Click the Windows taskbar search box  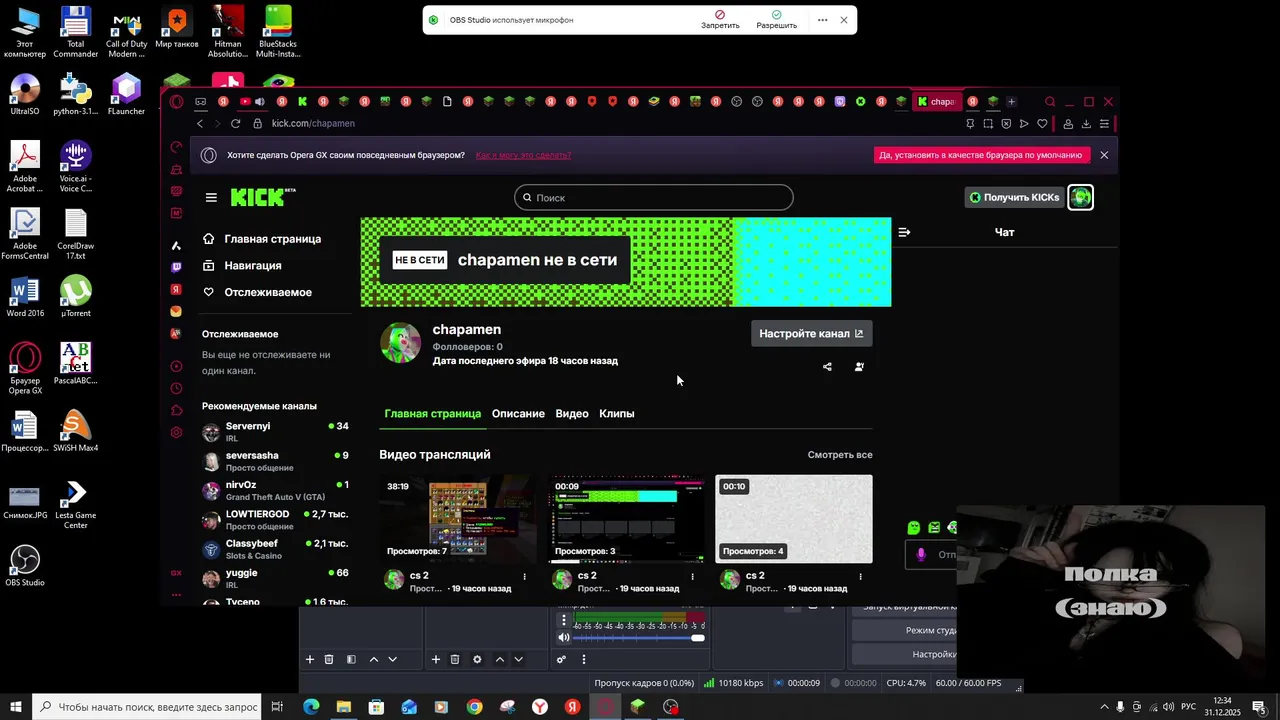(147, 707)
